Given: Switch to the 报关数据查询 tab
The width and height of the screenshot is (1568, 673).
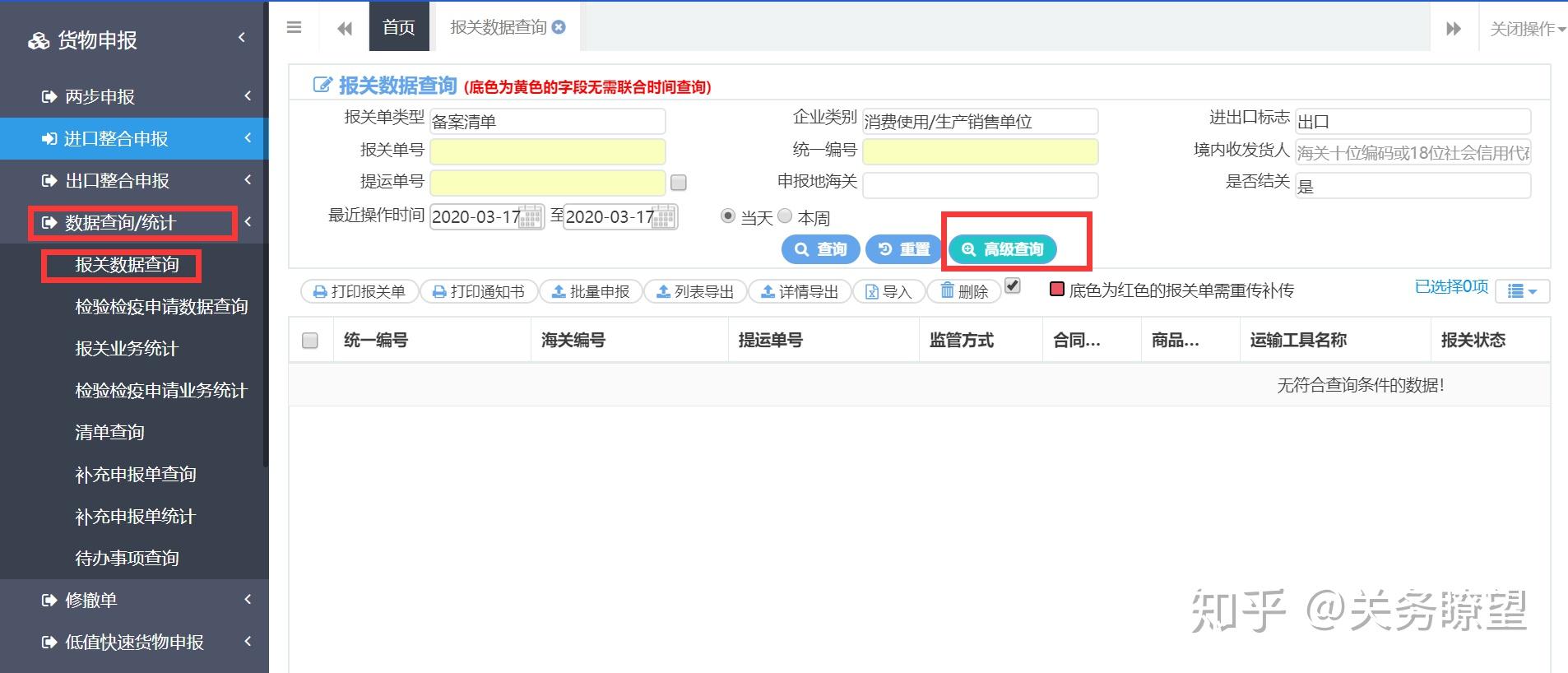Looking at the screenshot, I should coord(498,27).
